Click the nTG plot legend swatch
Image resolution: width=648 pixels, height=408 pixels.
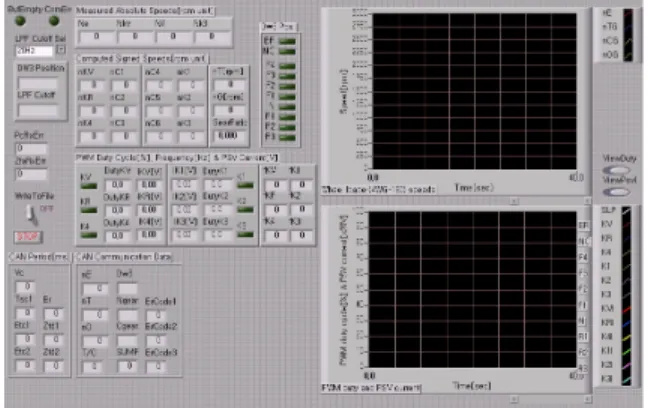point(628,27)
